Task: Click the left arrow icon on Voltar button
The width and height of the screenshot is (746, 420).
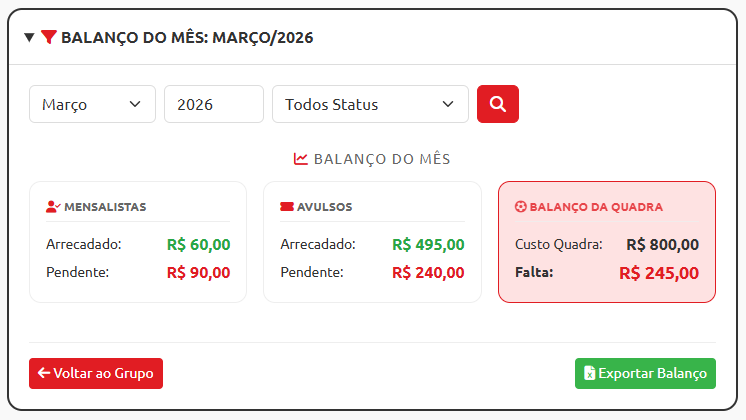Action: [x=44, y=373]
